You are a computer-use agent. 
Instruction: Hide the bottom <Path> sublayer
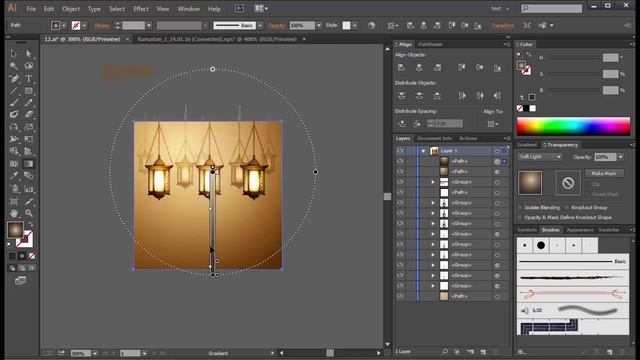pyautogui.click(x=400, y=296)
